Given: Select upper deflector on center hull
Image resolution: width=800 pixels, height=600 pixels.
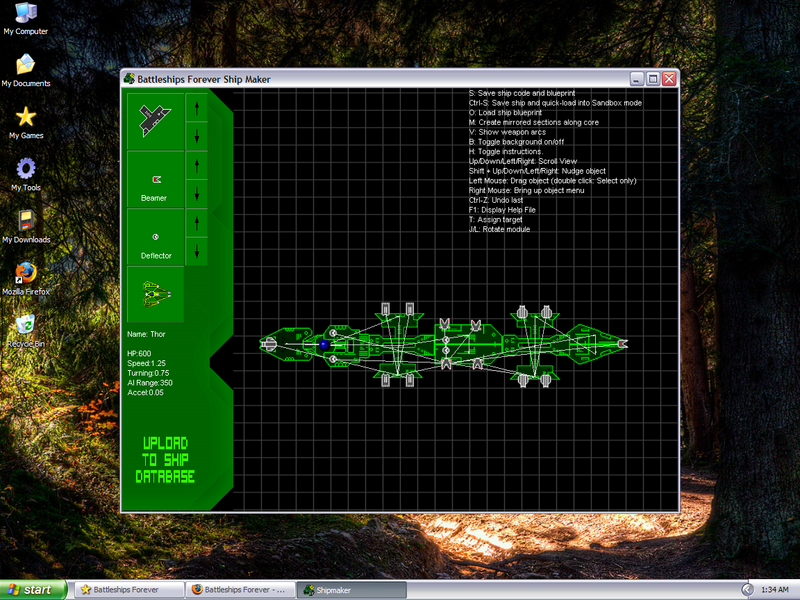Looking at the screenshot, I should pyautogui.click(x=445, y=340).
